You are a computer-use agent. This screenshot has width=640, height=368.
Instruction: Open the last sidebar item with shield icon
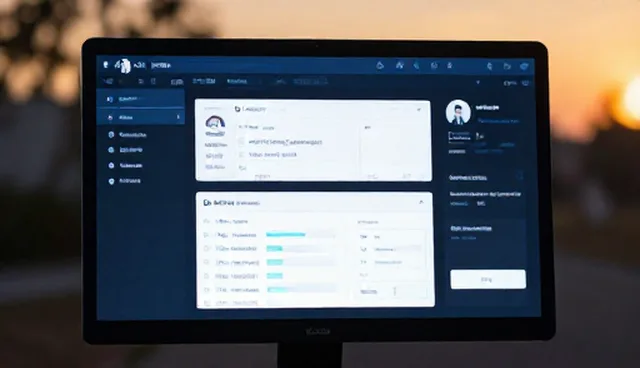[x=124, y=181]
